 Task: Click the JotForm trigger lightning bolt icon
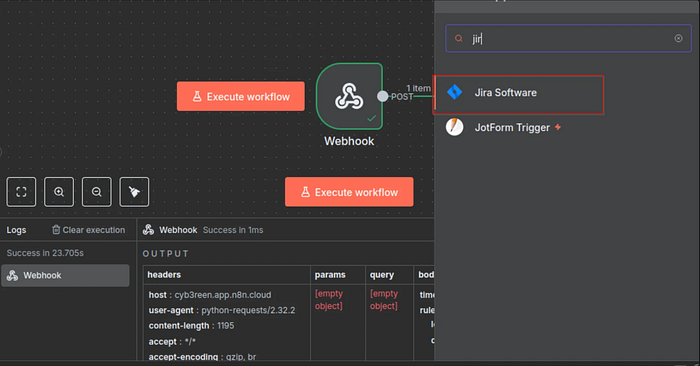pos(558,127)
